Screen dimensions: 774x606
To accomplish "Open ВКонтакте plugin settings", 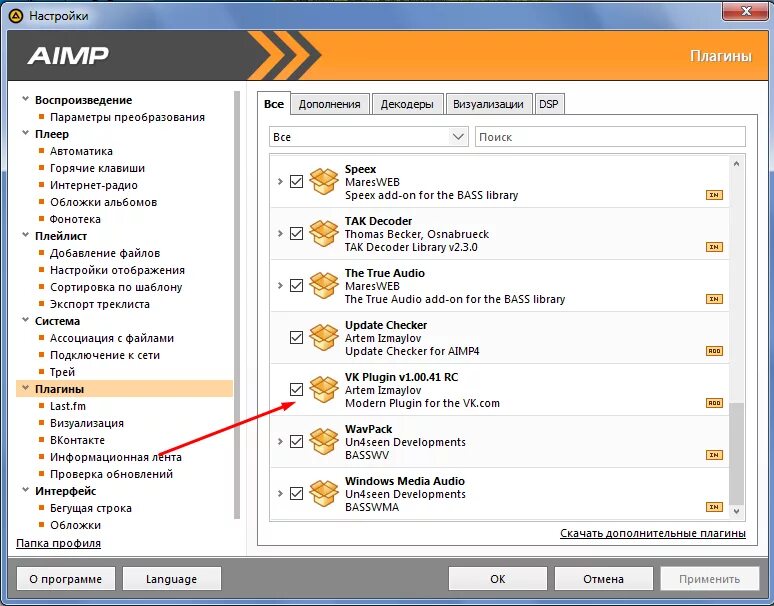I will (x=77, y=440).
